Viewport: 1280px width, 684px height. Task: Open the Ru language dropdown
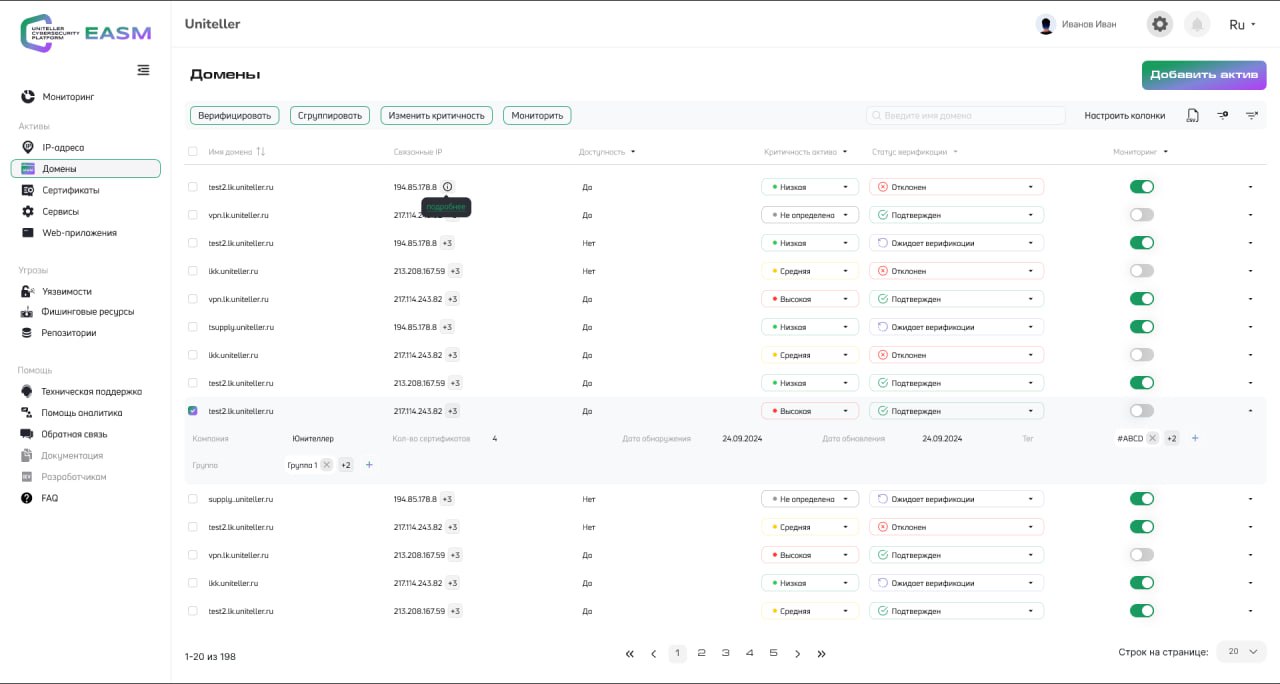click(x=1242, y=25)
